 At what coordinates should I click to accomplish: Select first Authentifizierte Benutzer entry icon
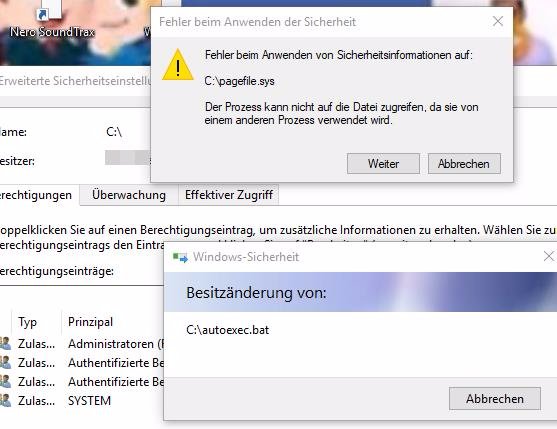coord(5,363)
